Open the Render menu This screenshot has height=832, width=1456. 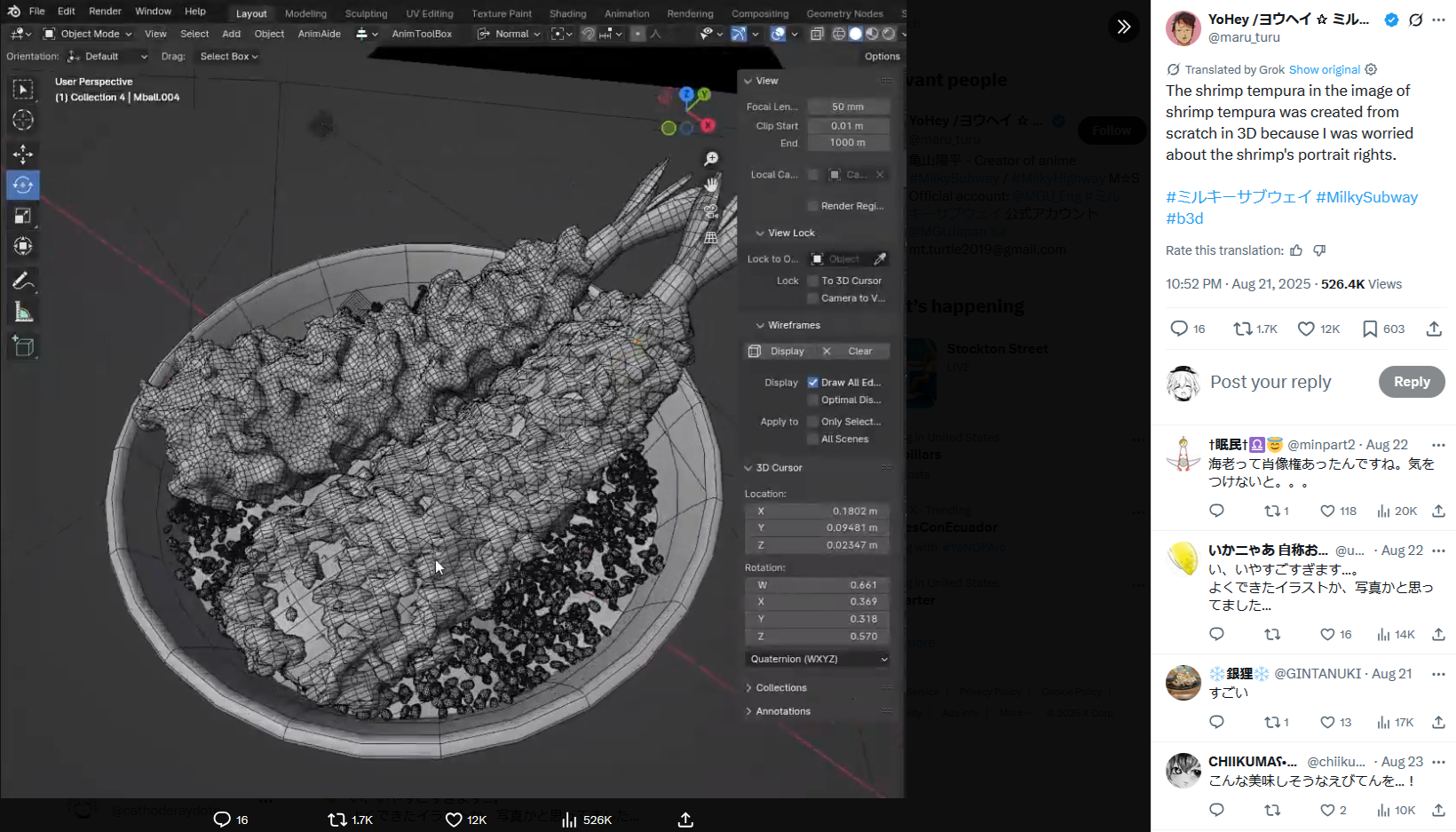[x=105, y=12]
